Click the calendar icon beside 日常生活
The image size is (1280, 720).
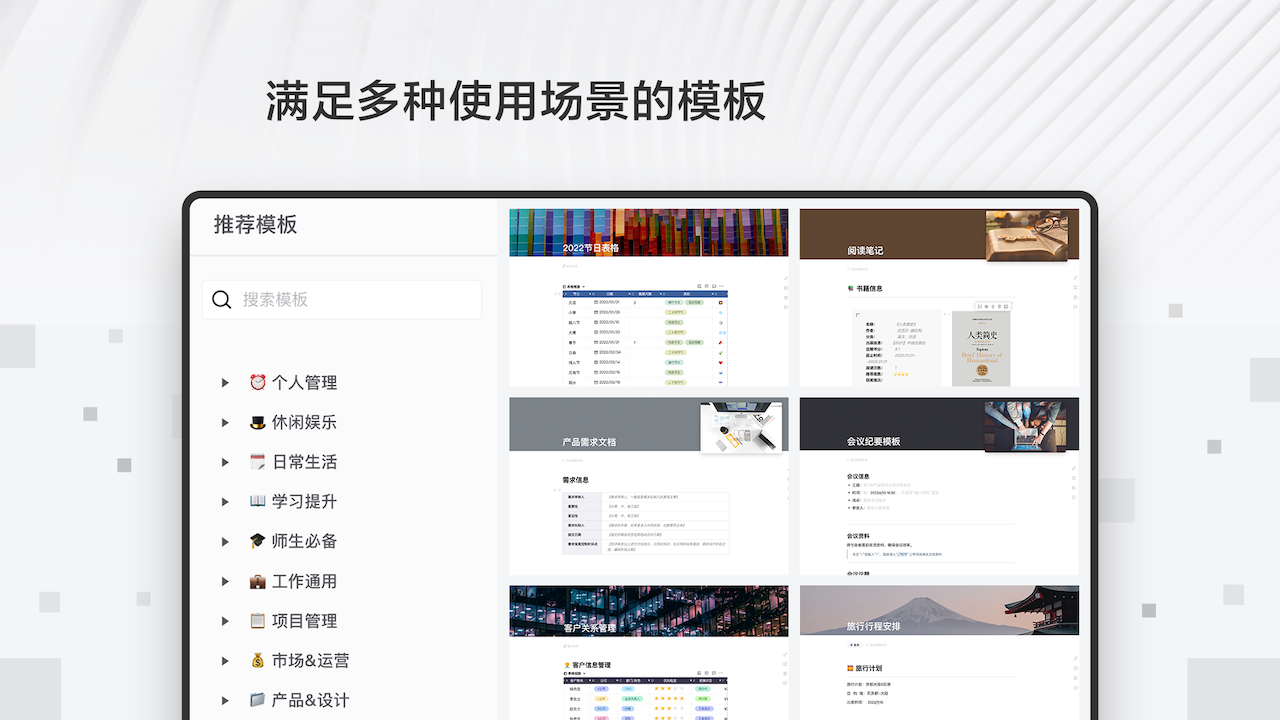[257, 461]
